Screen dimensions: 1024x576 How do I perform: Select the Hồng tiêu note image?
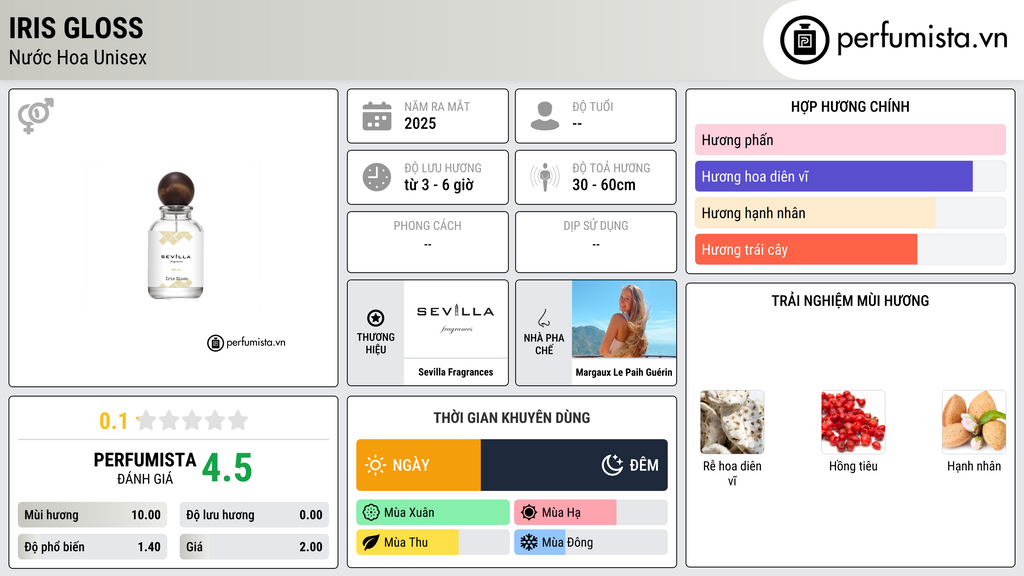tap(853, 422)
